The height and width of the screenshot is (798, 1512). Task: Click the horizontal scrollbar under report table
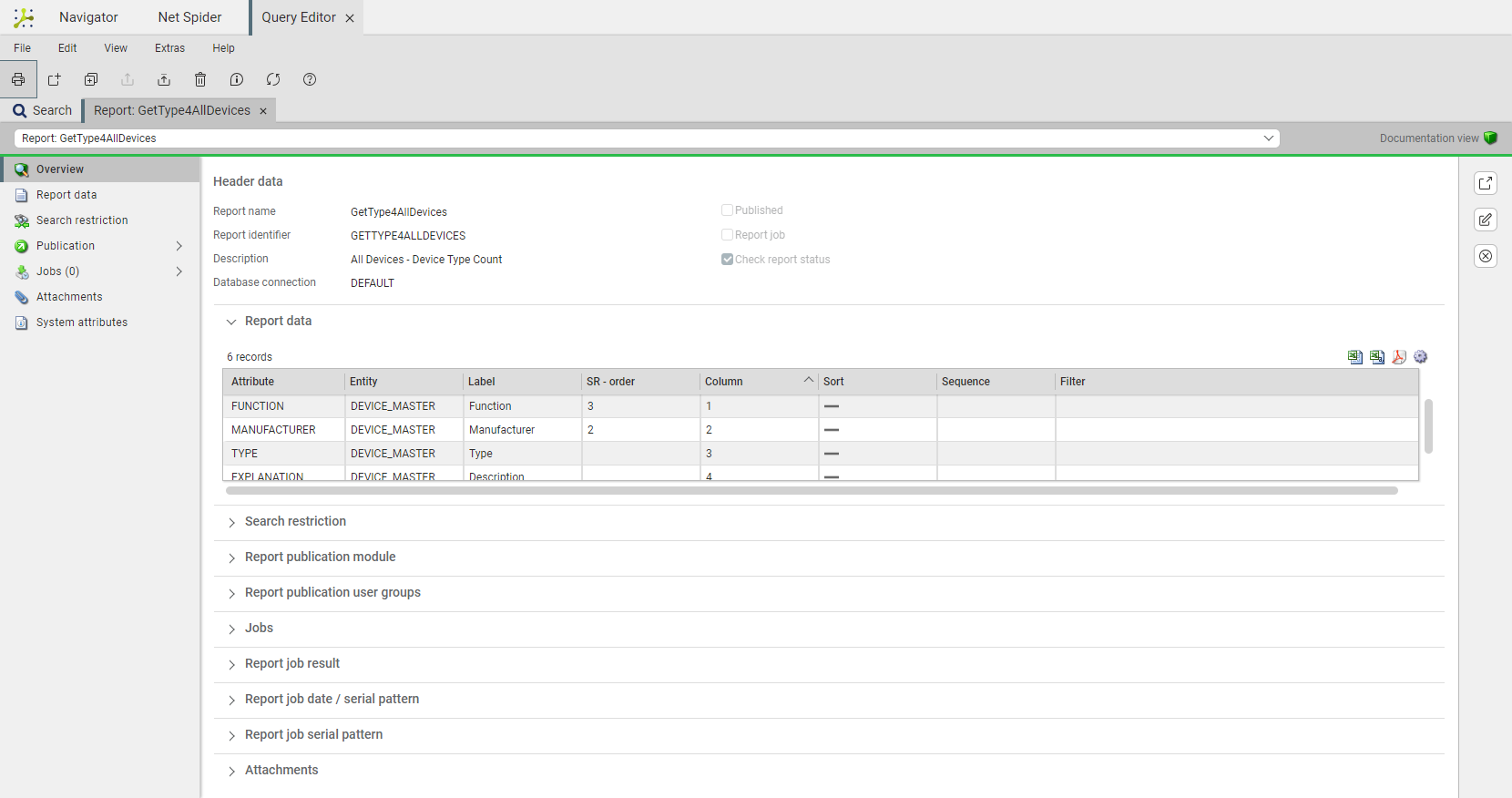point(811,491)
